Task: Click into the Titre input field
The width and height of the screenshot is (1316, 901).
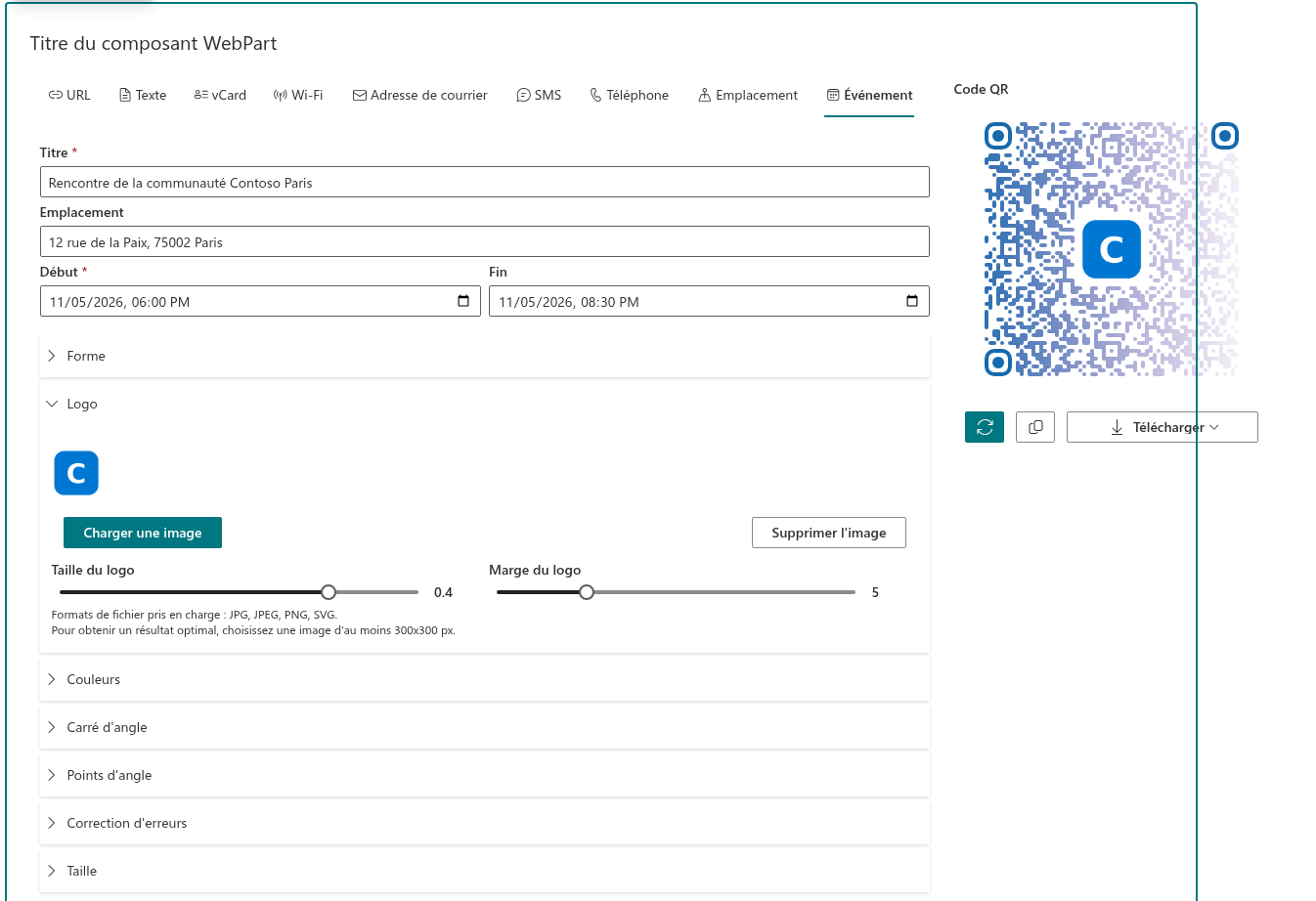Action: [x=485, y=182]
